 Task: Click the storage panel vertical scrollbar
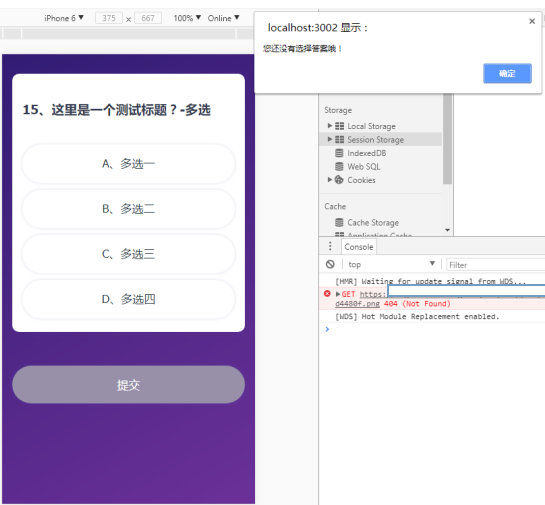[x=447, y=138]
